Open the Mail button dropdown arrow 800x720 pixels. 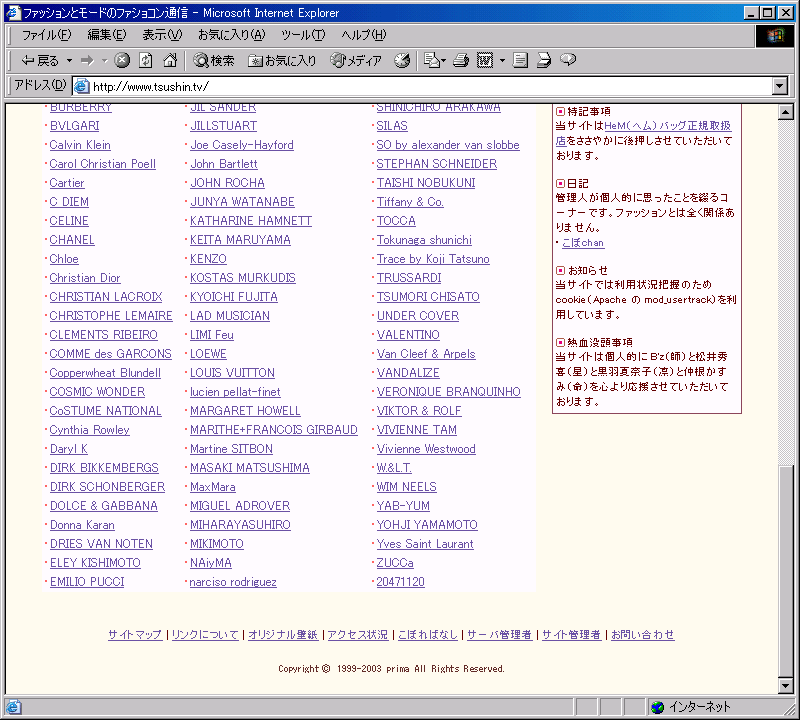click(443, 61)
